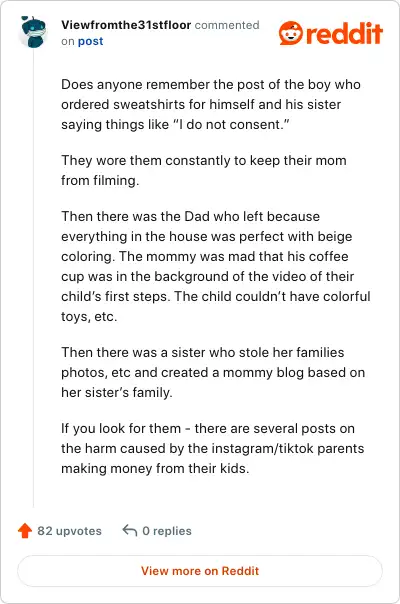Click the Reddit Snoo mascot icon
400x604 pixels.
click(x=291, y=33)
